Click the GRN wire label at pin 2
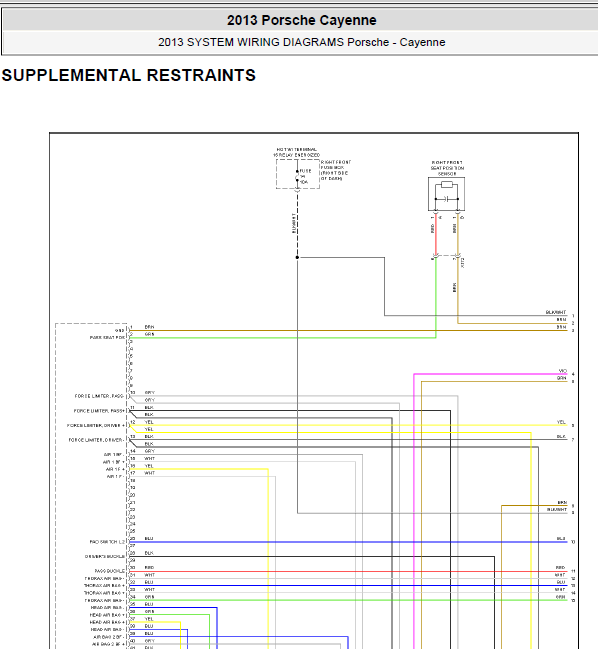 (149, 334)
